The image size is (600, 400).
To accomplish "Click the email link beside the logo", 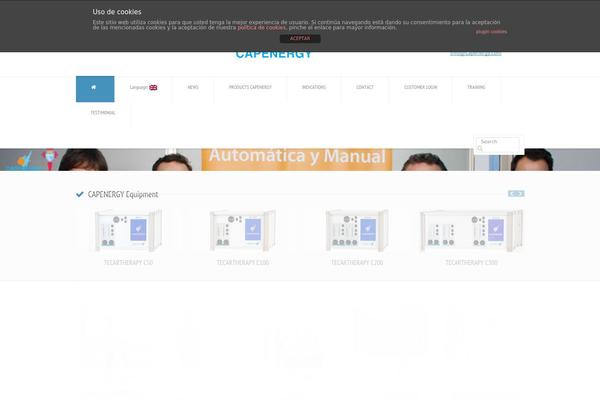I will pos(476,54).
